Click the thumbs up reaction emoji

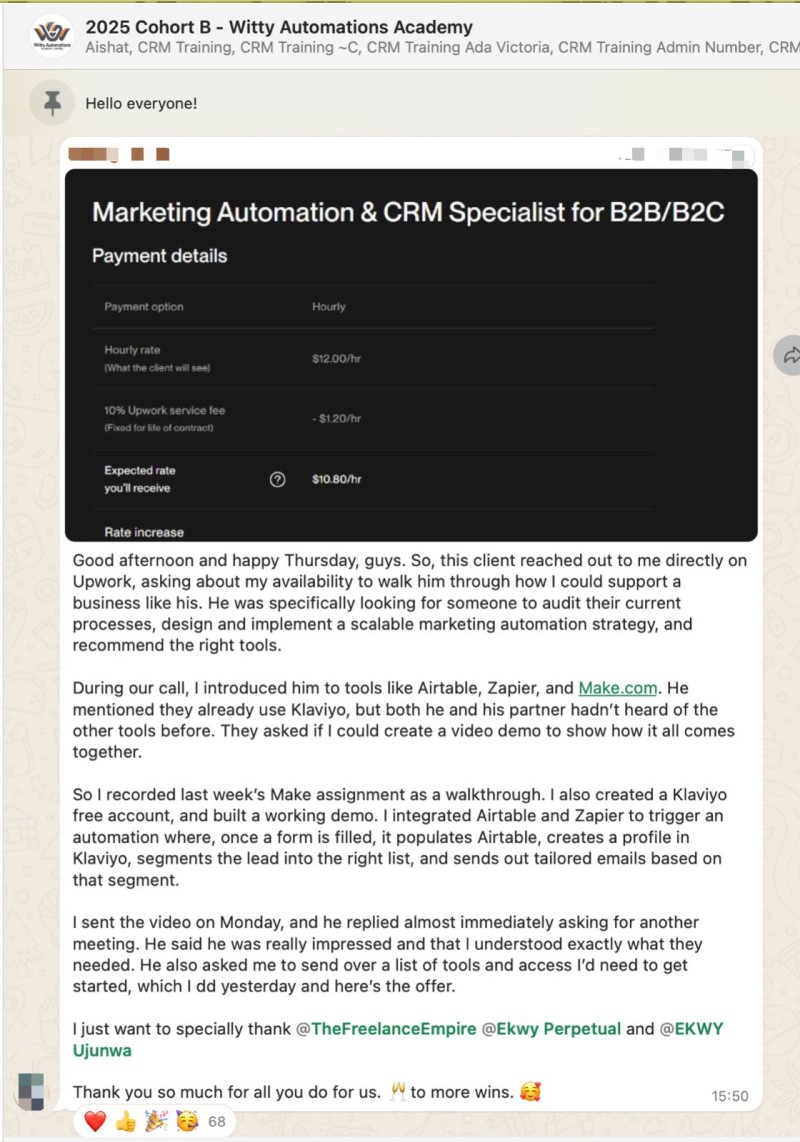tap(125, 1121)
